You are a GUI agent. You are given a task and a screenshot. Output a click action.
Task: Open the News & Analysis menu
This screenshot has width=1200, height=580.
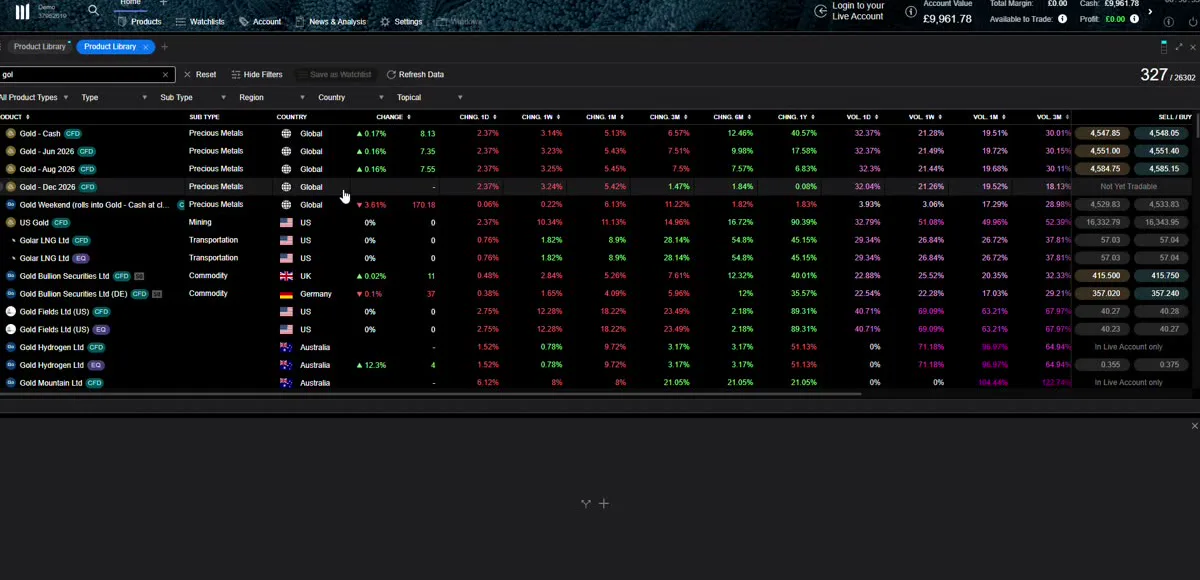tap(331, 21)
